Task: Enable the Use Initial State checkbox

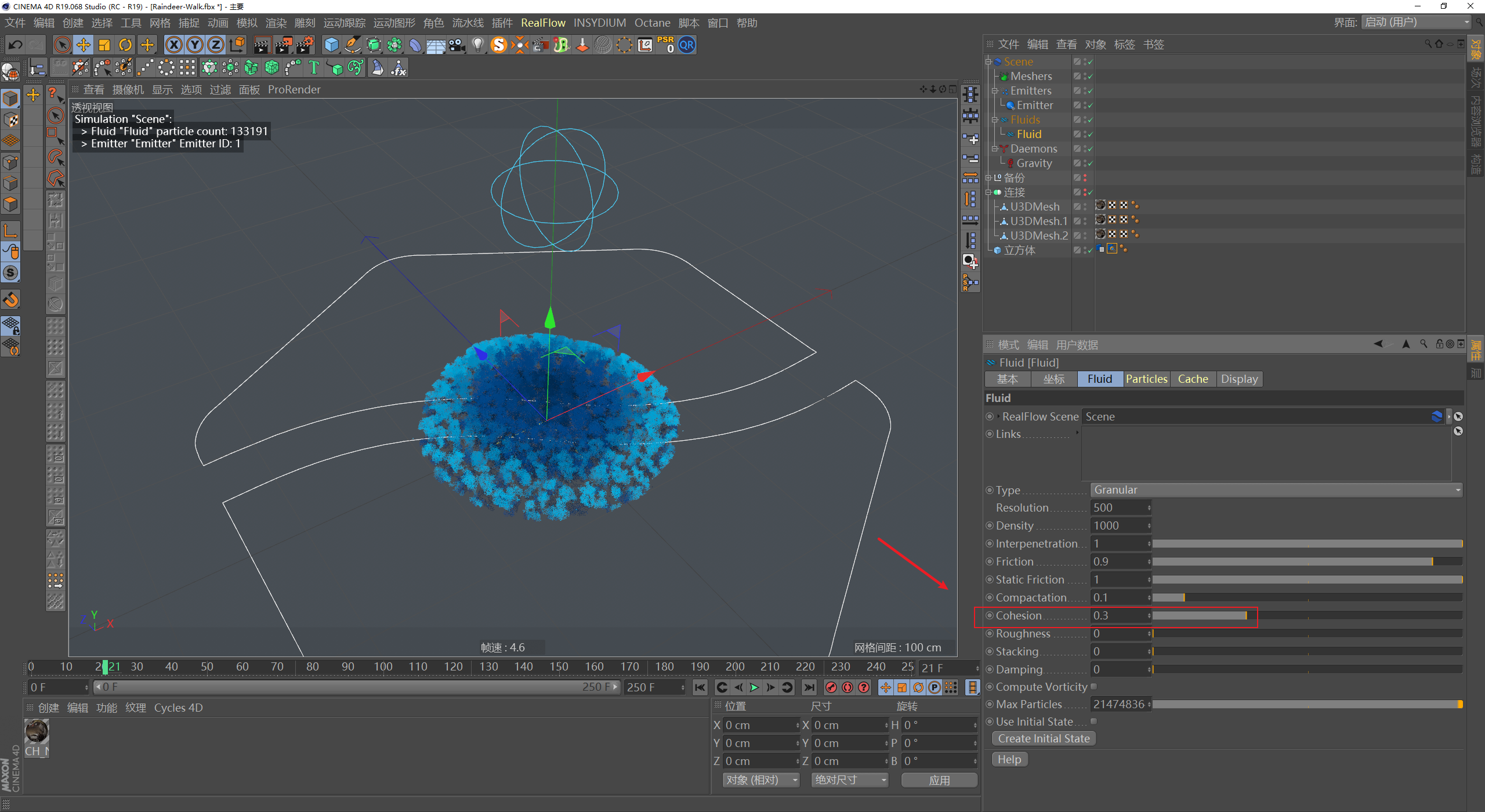Action: coord(1093,722)
